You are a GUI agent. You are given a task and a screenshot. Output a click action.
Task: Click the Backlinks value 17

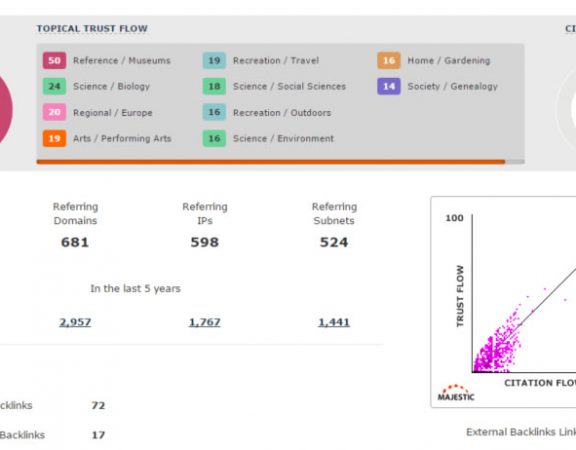98,435
